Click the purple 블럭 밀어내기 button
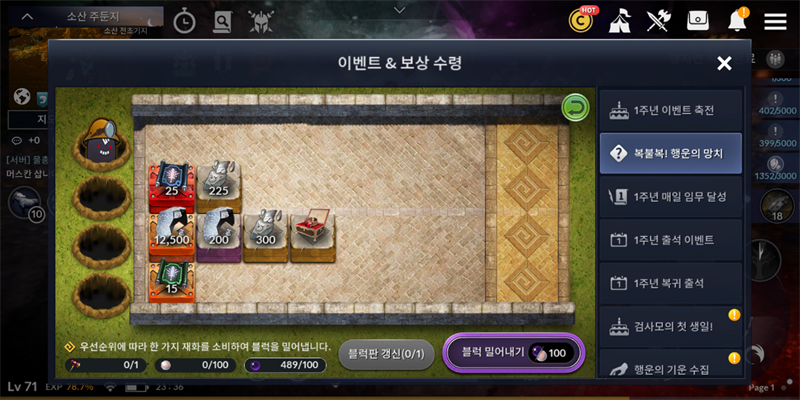 click(514, 353)
